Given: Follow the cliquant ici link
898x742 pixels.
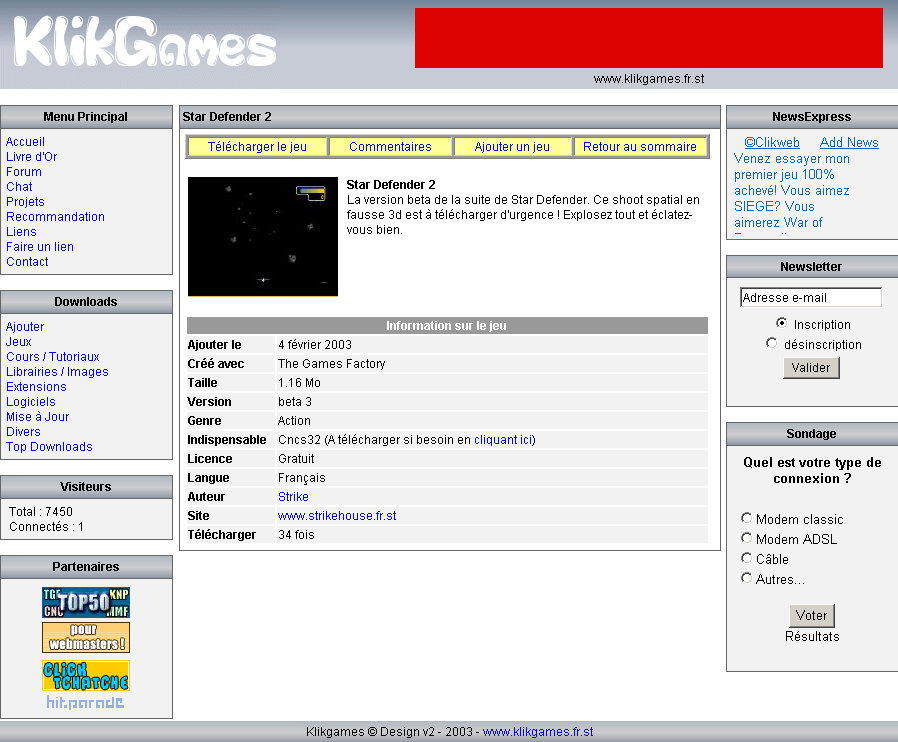Looking at the screenshot, I should (x=503, y=440).
